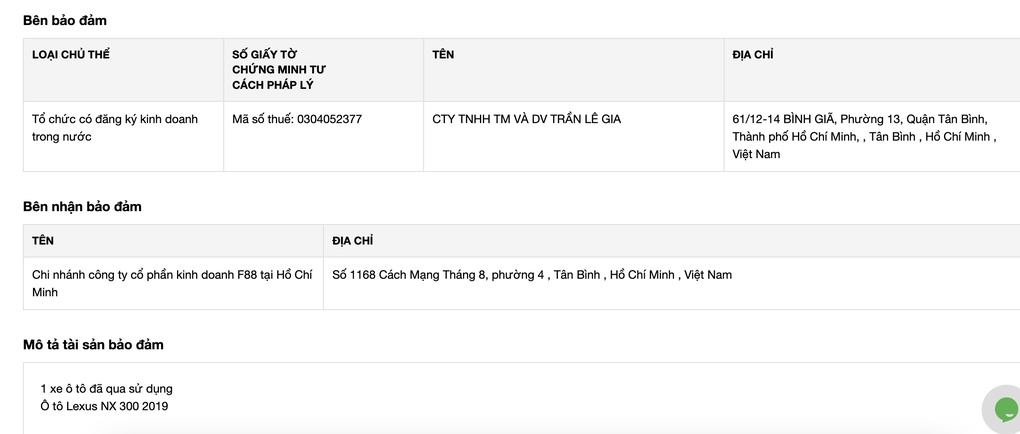Click the Chi nhánh công ty F88 name cell

pos(172,284)
